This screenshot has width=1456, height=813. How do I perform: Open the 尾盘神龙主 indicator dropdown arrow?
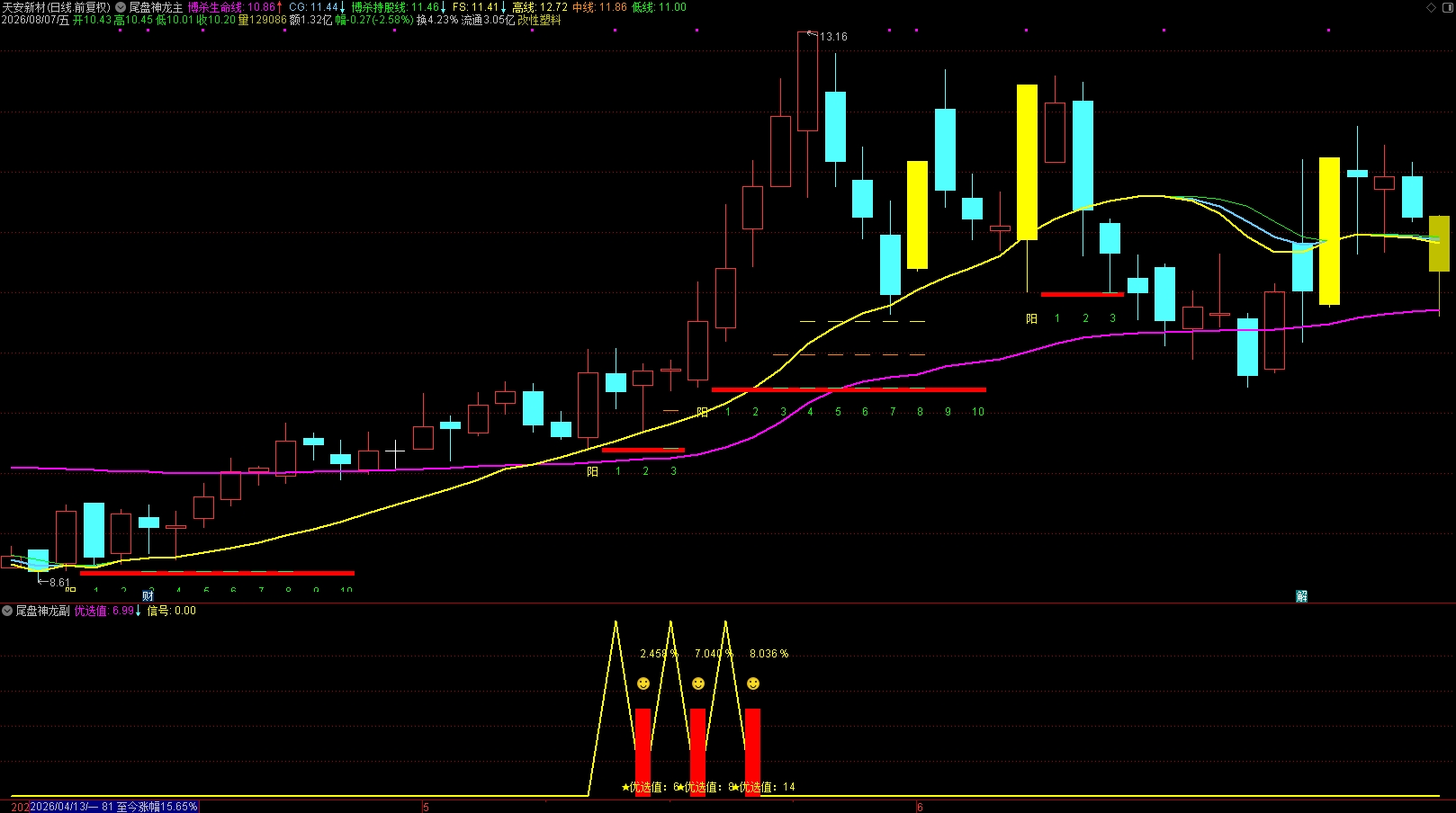[x=121, y=7]
